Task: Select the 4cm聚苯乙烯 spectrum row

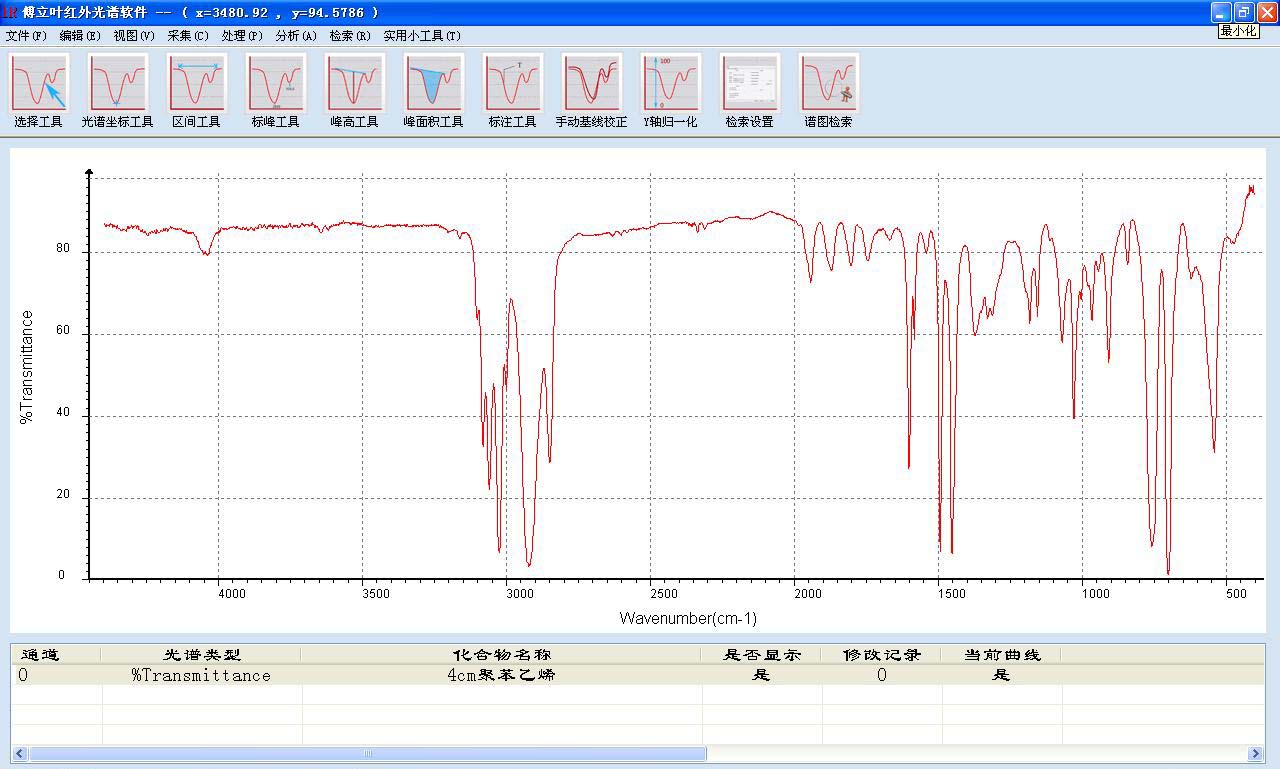Action: [501, 675]
